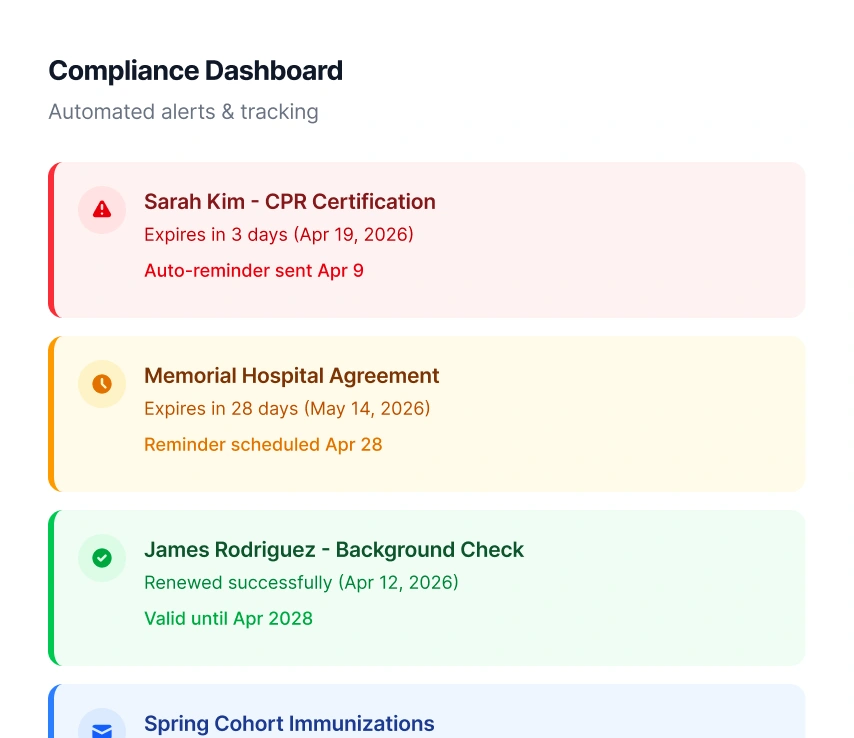This screenshot has height=738, width=854.
Task: Click the Compliance Dashboard title
Action: (195, 71)
